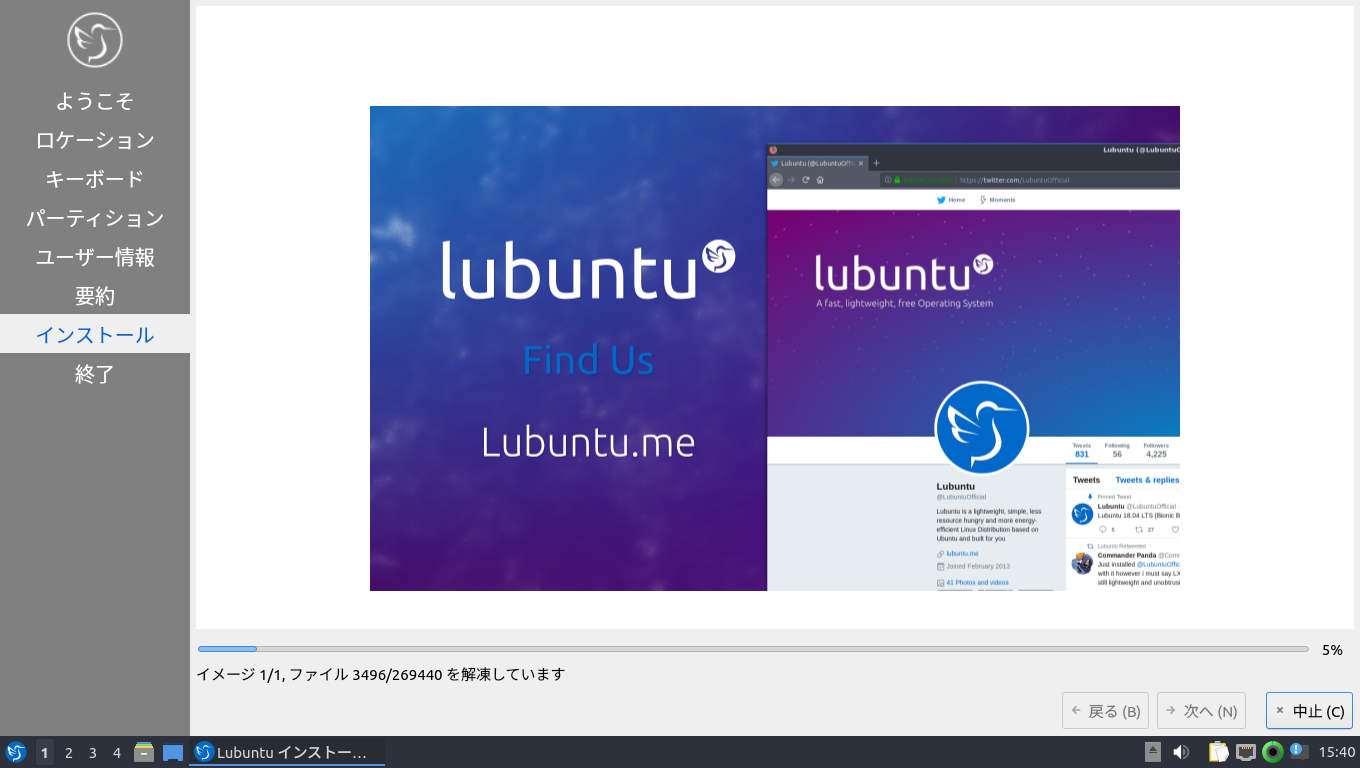Viewport: 1360px width, 768px height.
Task: Click the 戻る (B) back button
Action: (x=1105, y=711)
